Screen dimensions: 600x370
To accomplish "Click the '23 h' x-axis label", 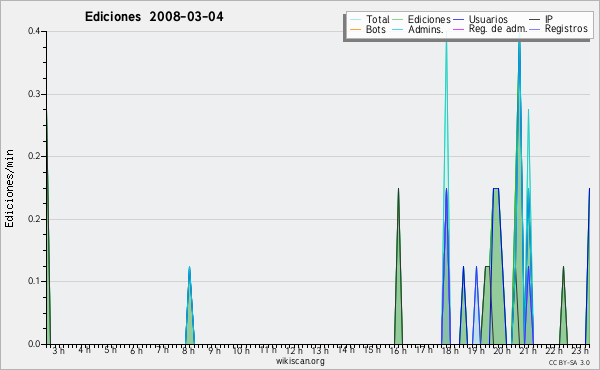I will (580, 351).
